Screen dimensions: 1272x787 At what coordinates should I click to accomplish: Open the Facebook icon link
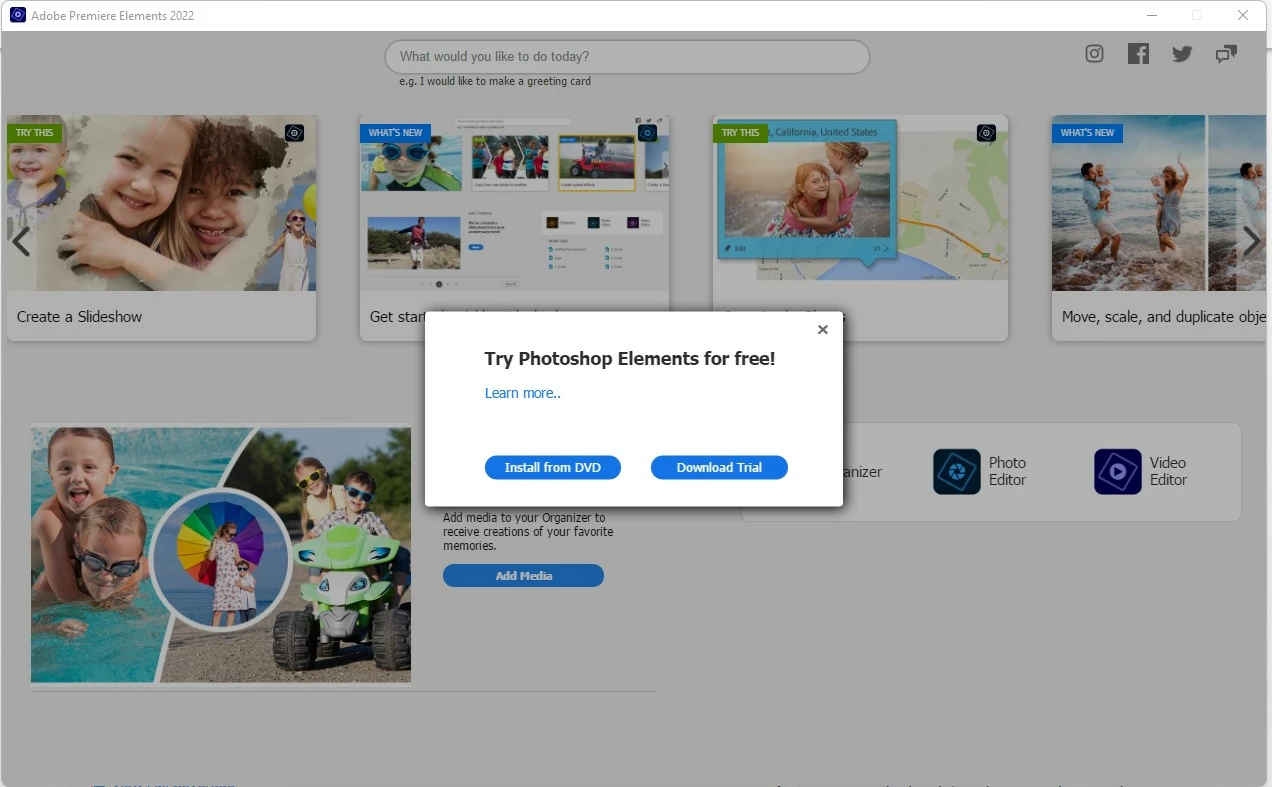click(1138, 54)
